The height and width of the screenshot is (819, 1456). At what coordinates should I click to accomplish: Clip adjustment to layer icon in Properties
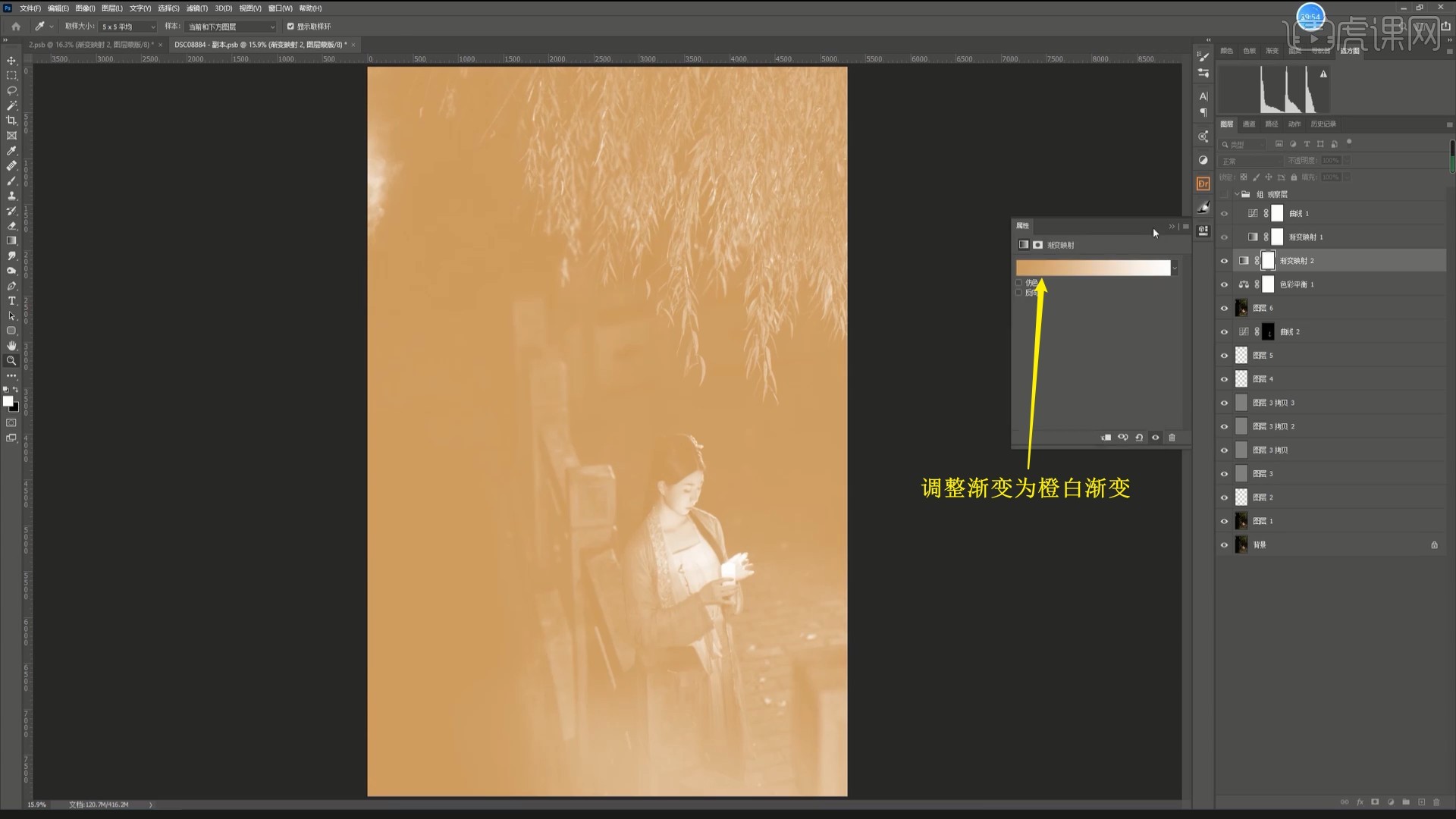pyautogui.click(x=1106, y=438)
